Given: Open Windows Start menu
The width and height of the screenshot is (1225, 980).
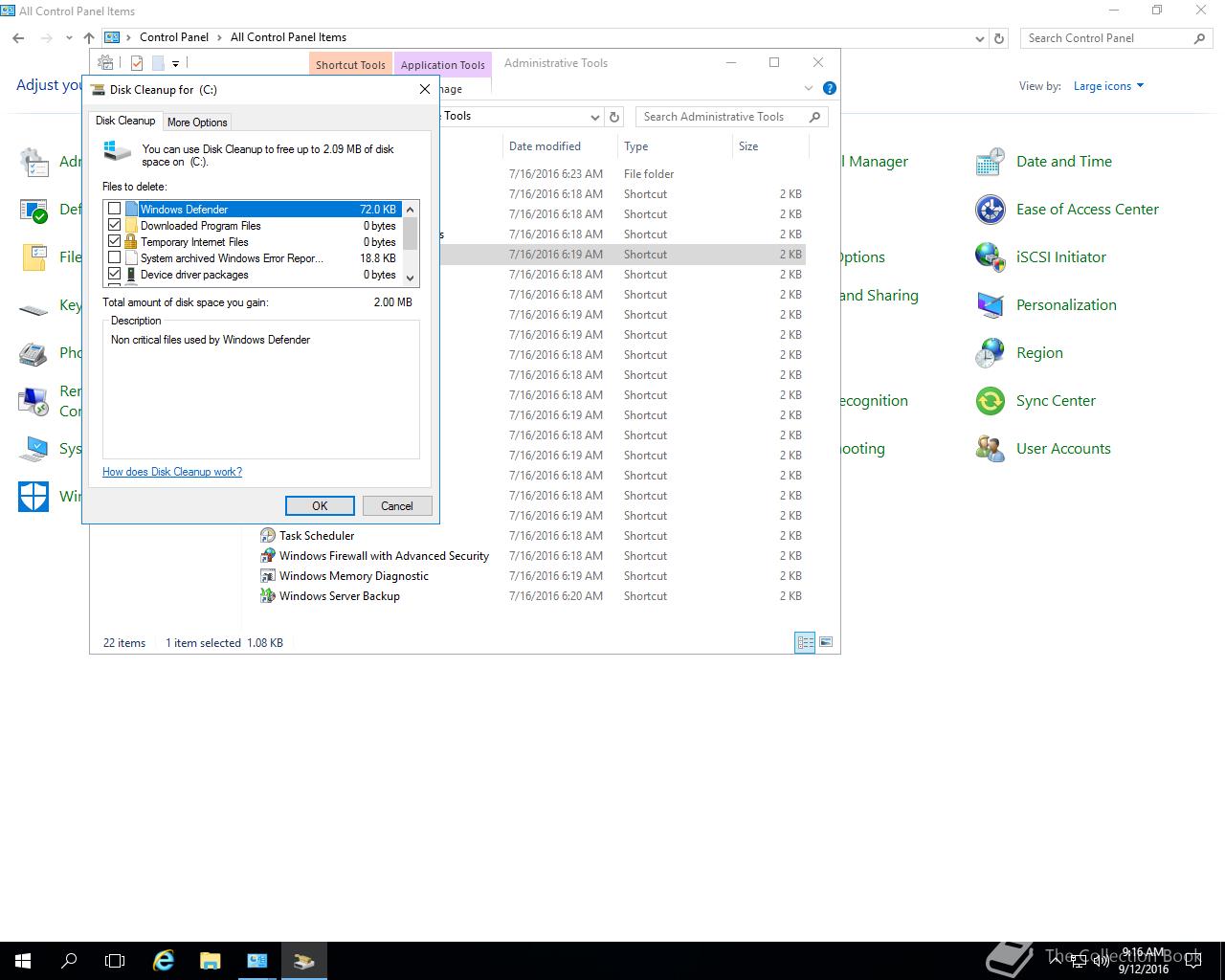Looking at the screenshot, I should pyautogui.click(x=23, y=961).
